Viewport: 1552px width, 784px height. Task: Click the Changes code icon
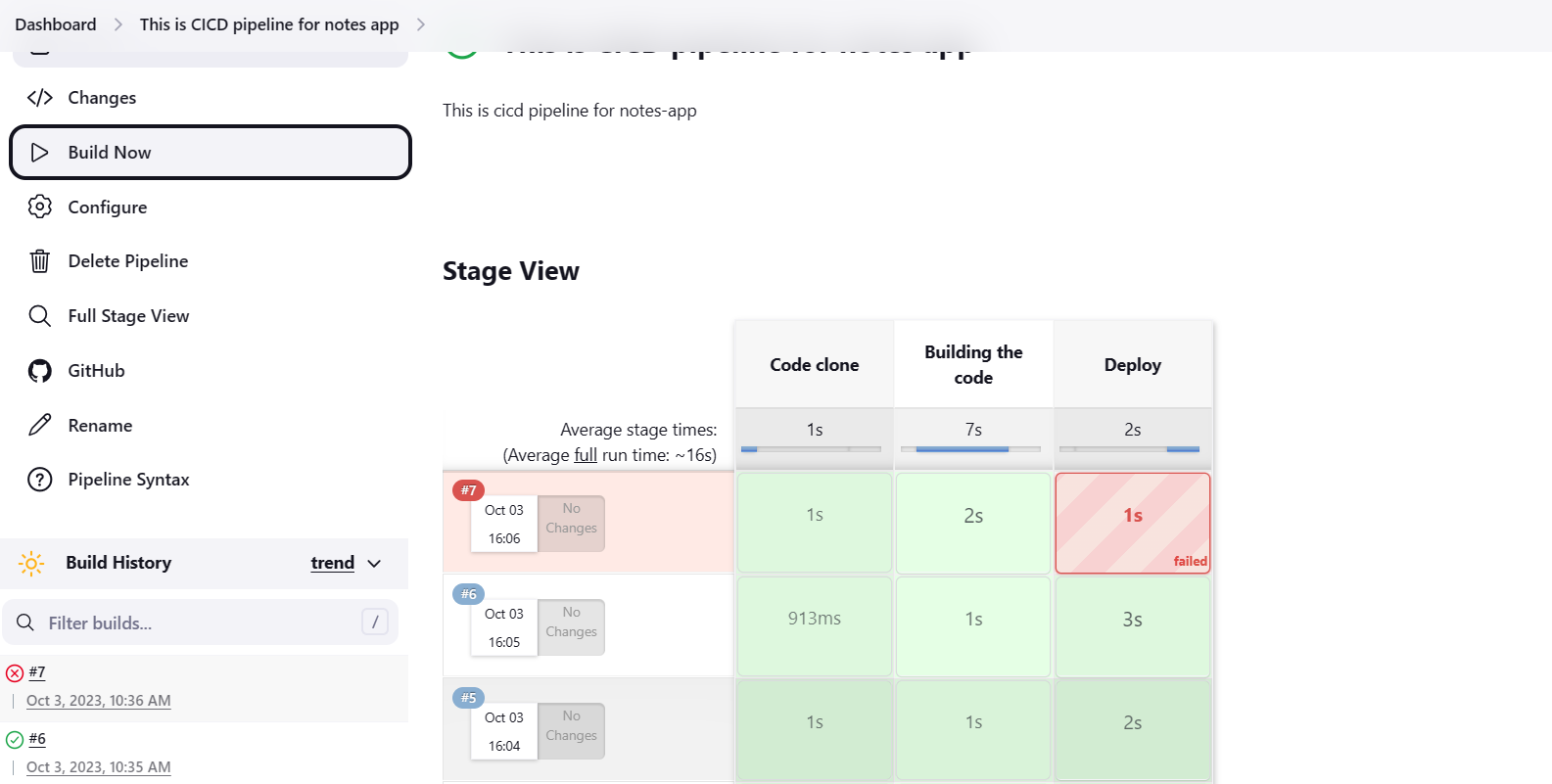[40, 98]
